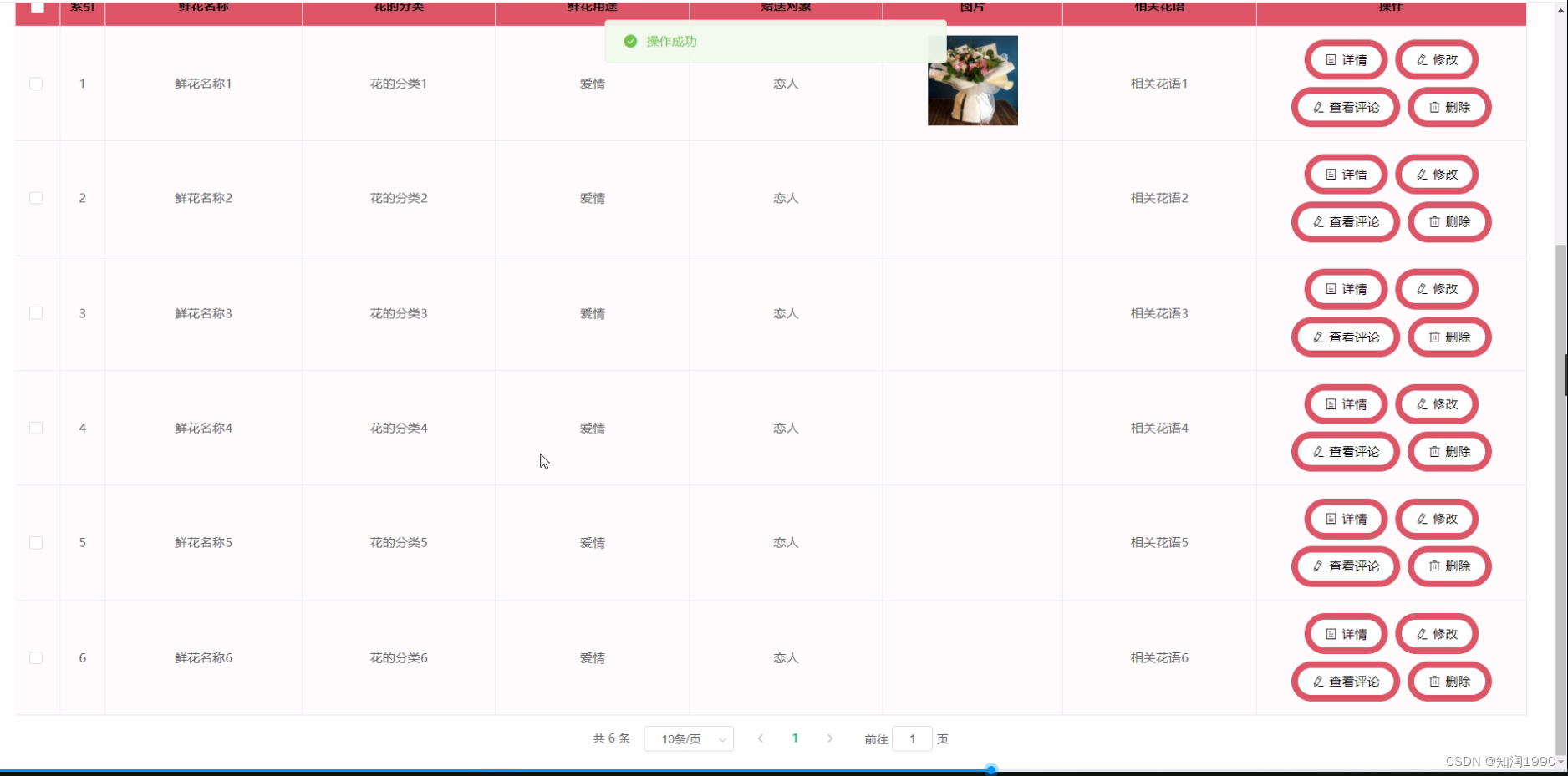Select page 1 in the pagination bar
Image resolution: width=1568 pixels, height=776 pixels.
pos(795,738)
